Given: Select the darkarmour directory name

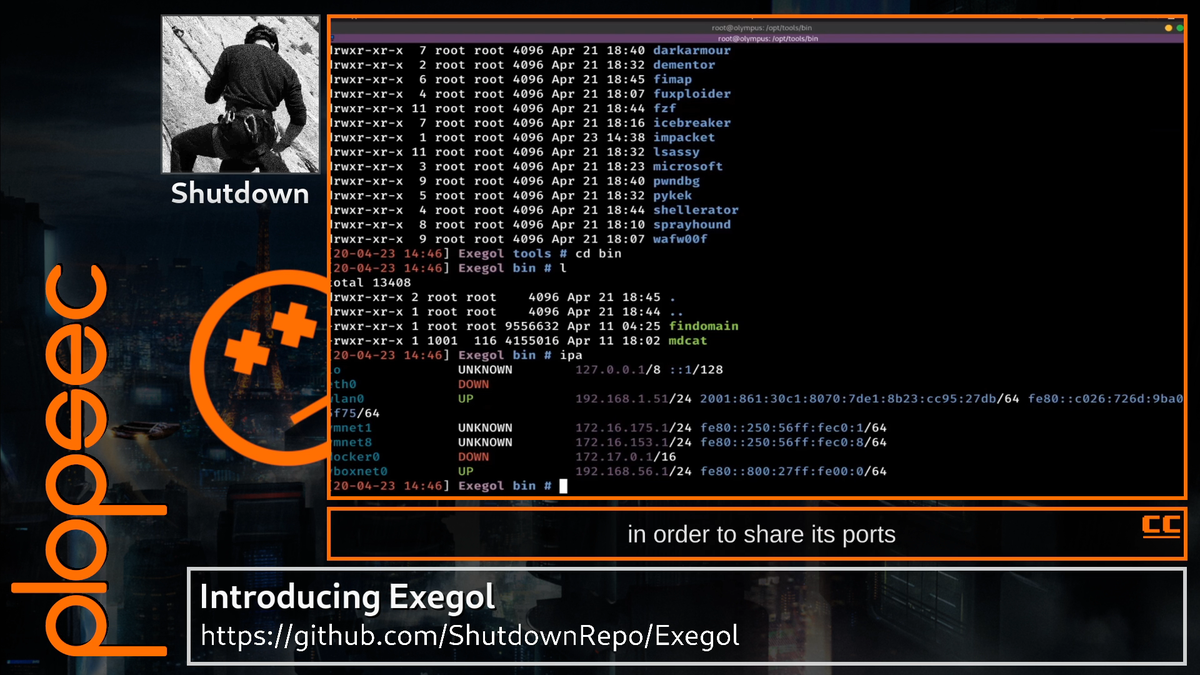Looking at the screenshot, I should coord(691,50).
